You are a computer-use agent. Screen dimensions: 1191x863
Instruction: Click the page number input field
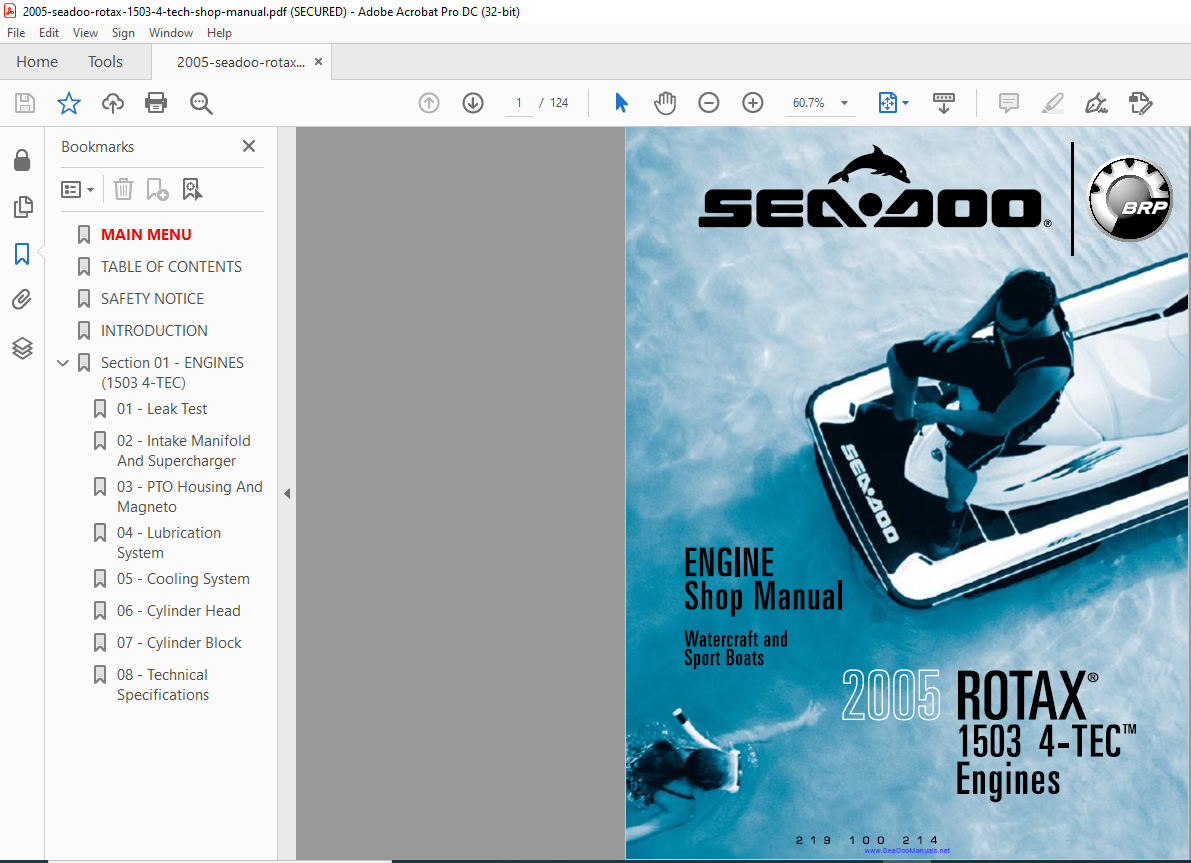pos(519,103)
